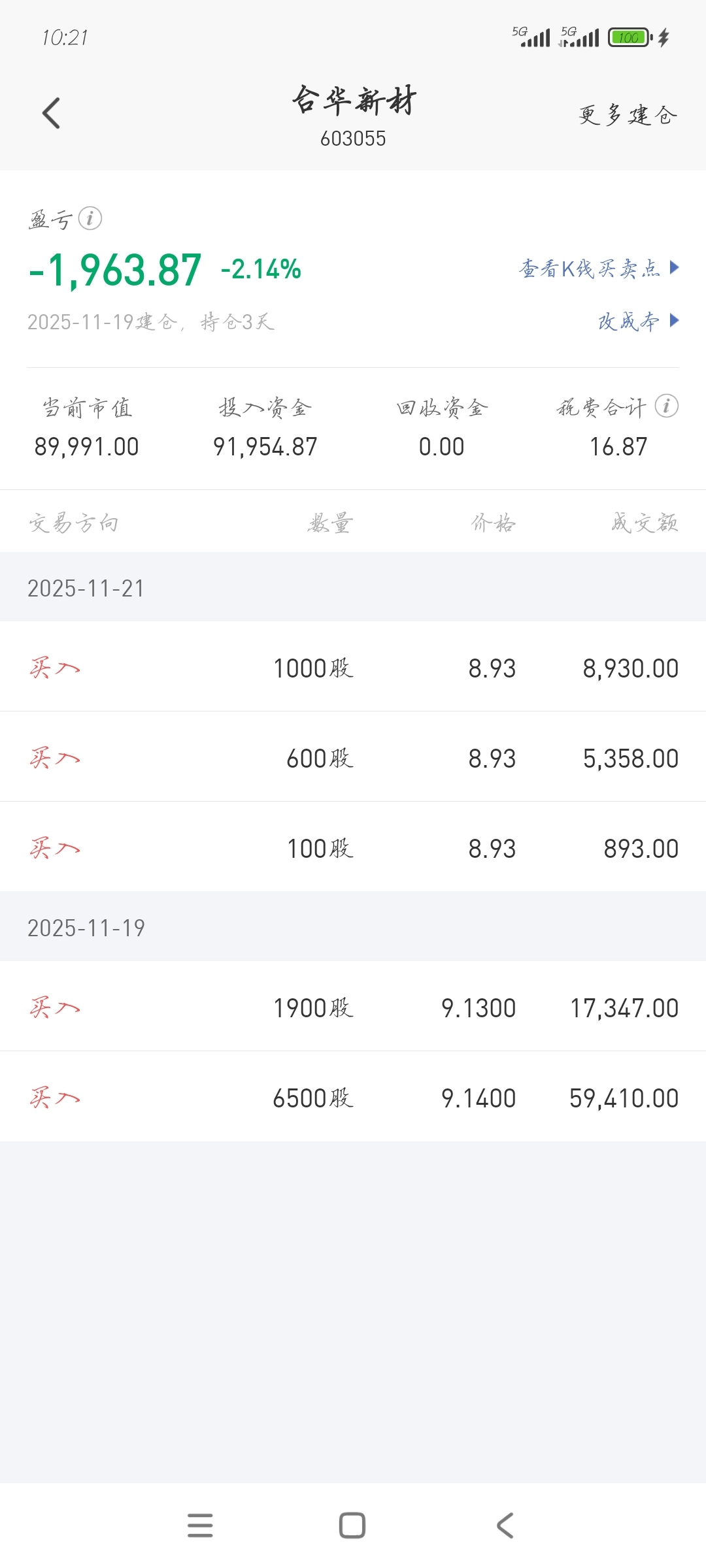Tap the battery indicator in status bar

coord(629,37)
